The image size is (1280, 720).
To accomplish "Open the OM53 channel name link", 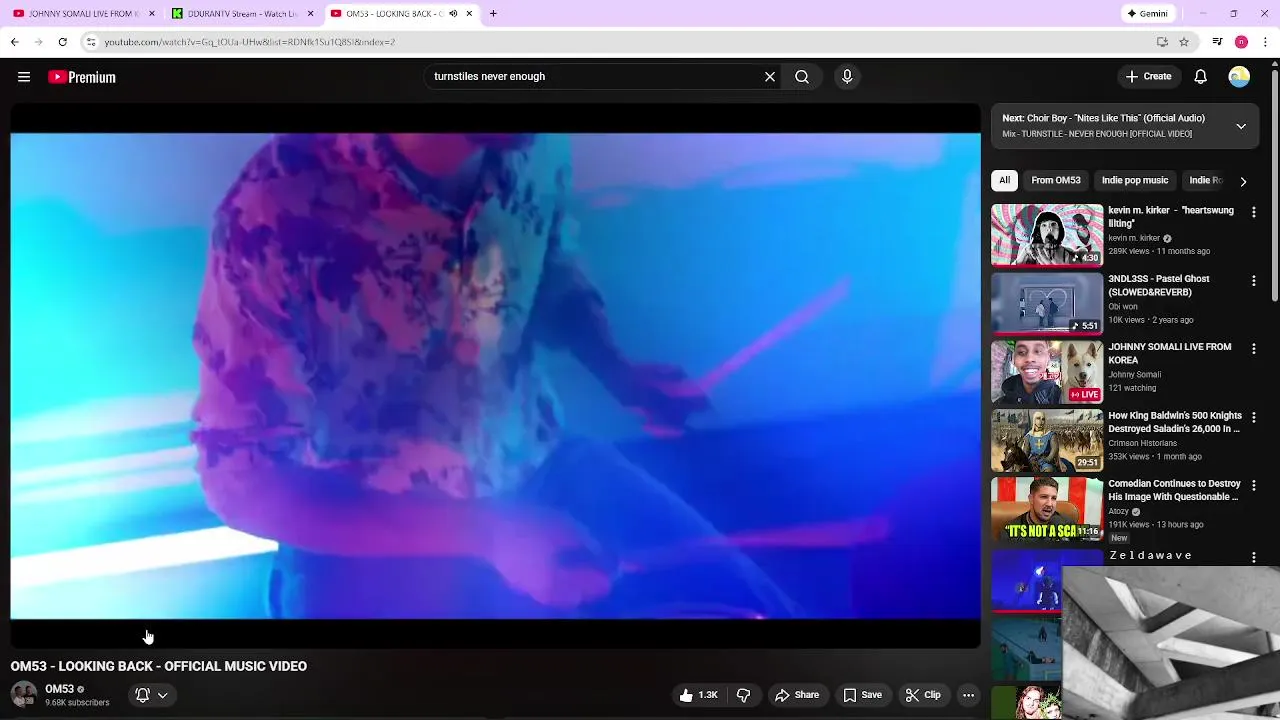I will [59, 689].
